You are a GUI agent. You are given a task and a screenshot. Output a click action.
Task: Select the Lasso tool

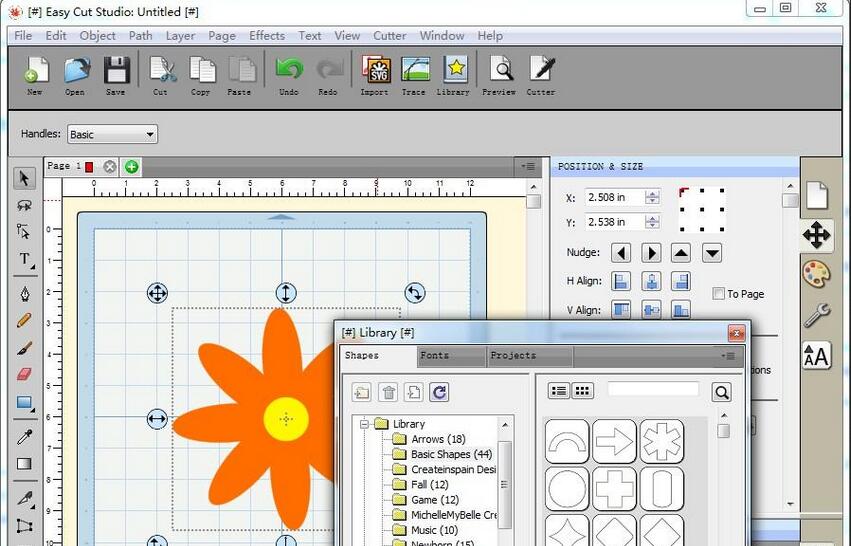tap(24, 205)
